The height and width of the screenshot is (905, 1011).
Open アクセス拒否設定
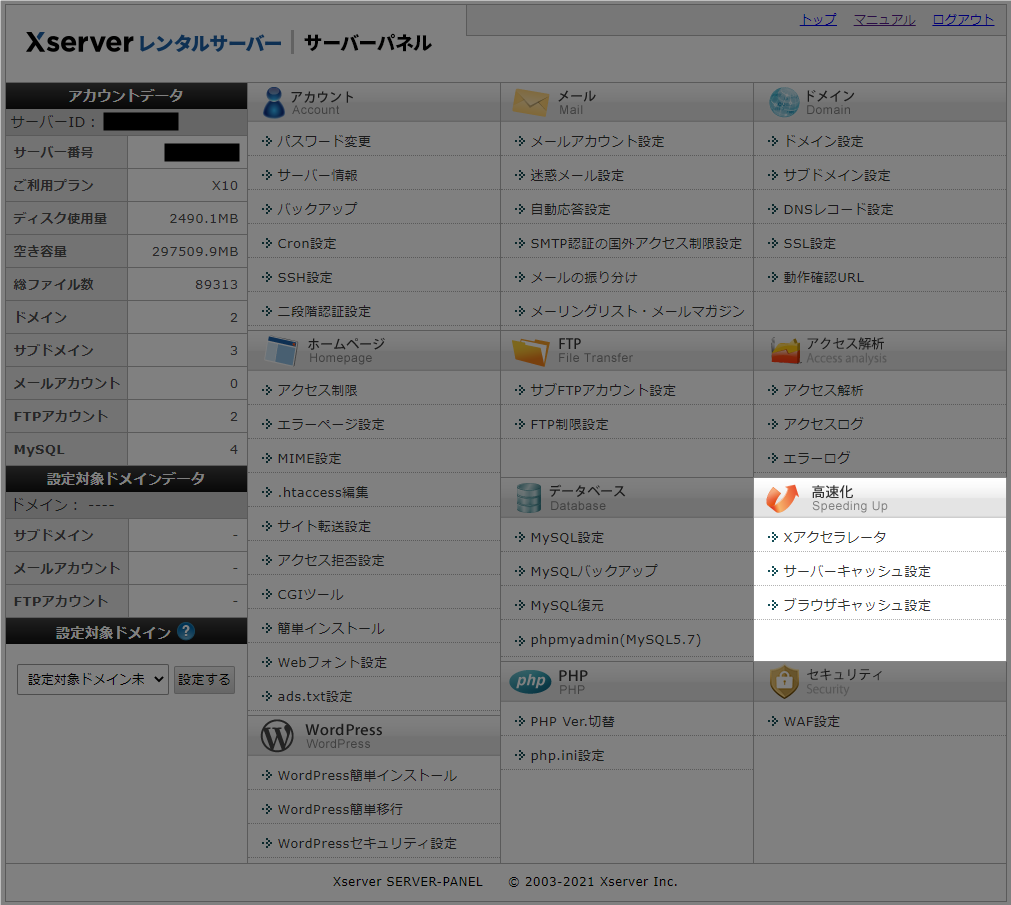point(331,561)
